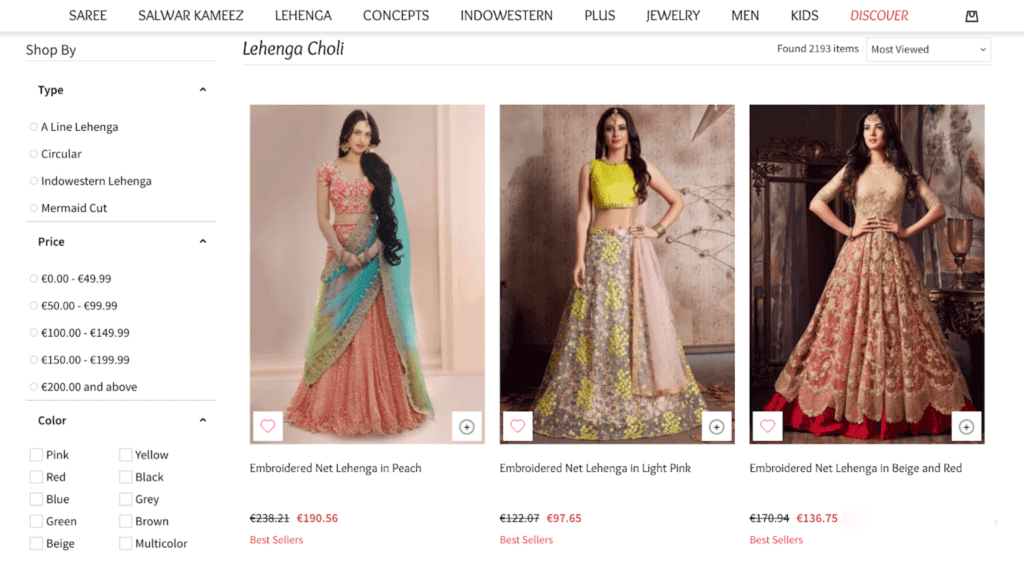This screenshot has height=569, width=1024.
Task: Open the SALWAR KAMEEZ menu
Action: [x=191, y=16]
